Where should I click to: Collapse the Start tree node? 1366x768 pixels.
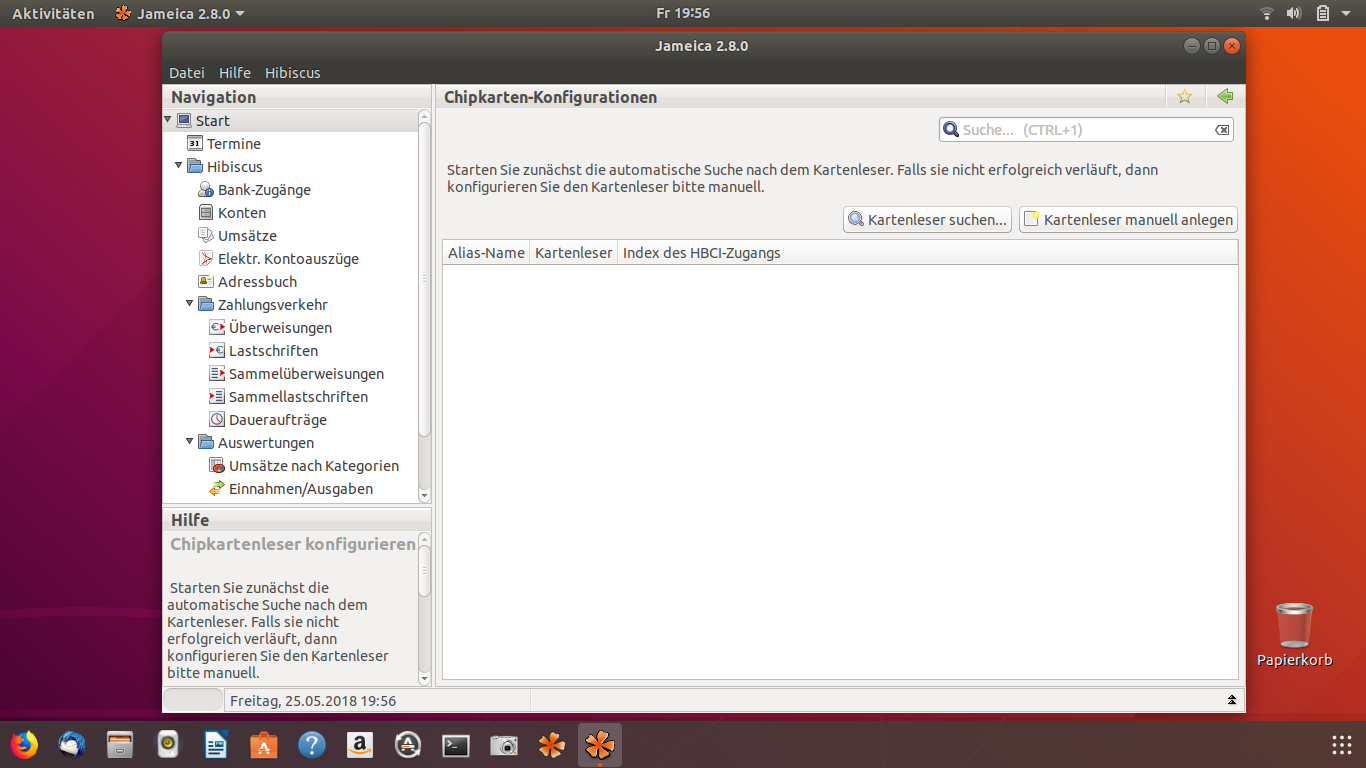point(168,120)
